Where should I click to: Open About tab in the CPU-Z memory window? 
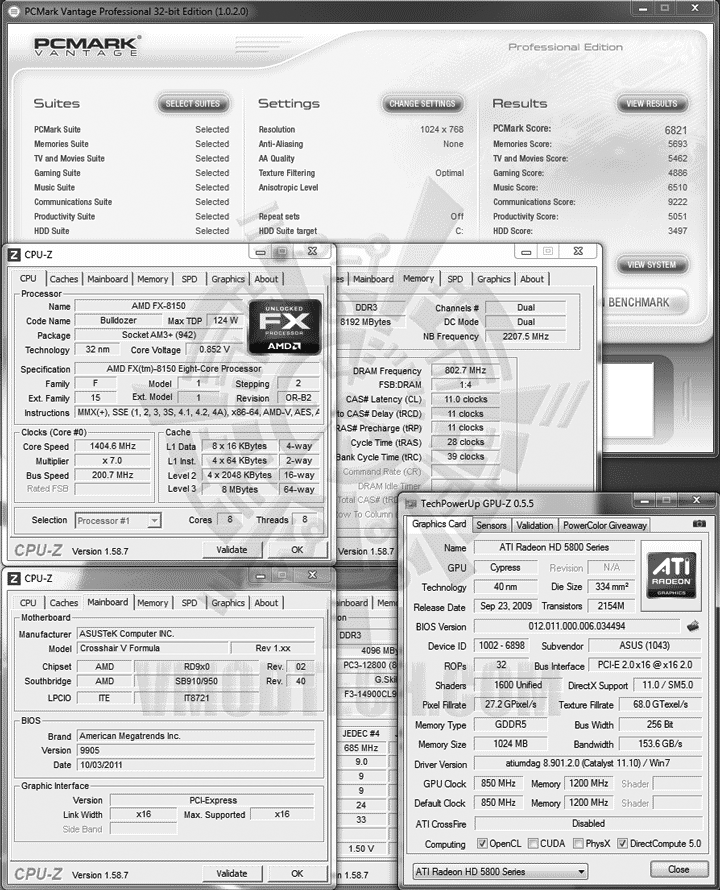pos(531,279)
